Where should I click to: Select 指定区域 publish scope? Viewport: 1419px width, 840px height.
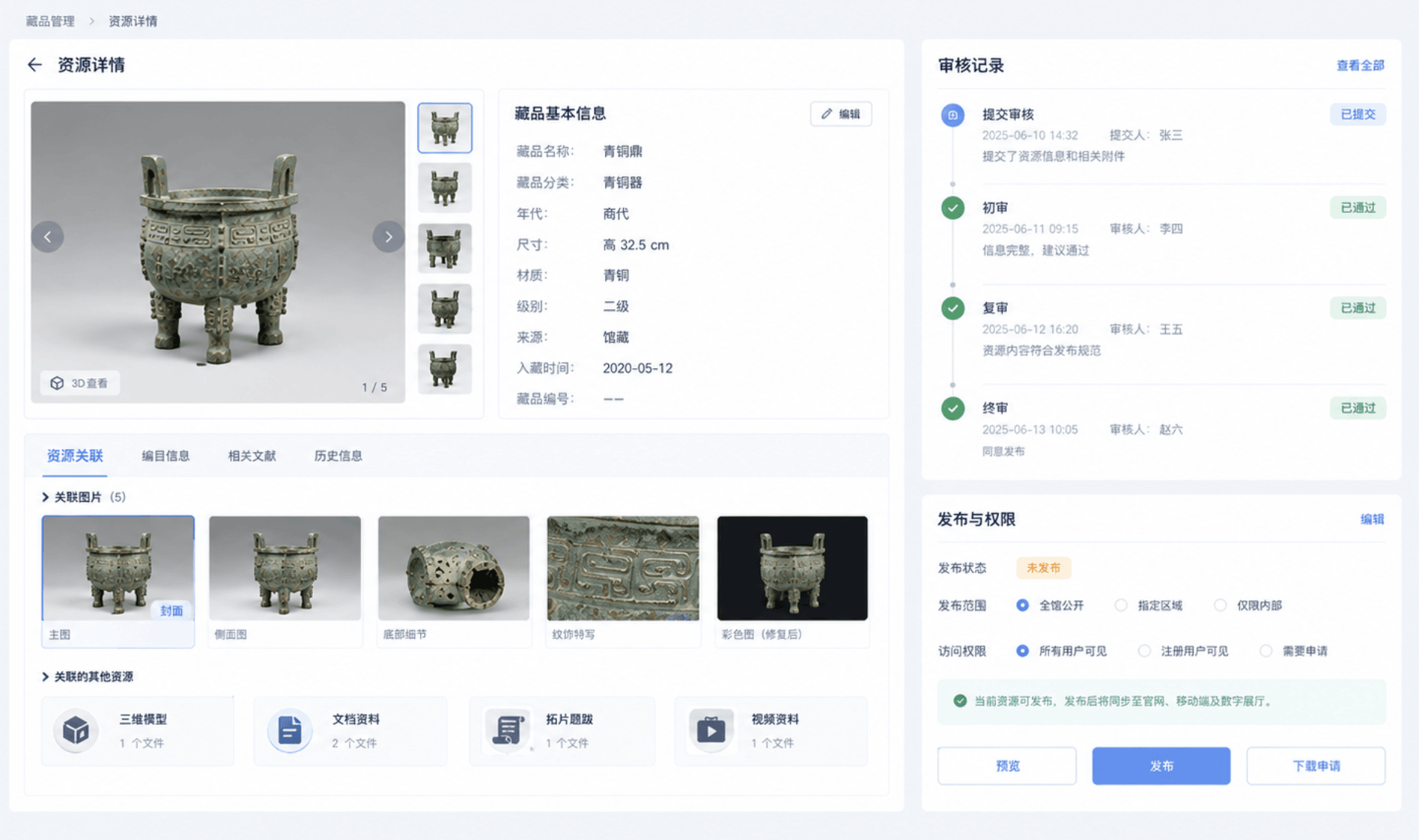pos(1121,606)
